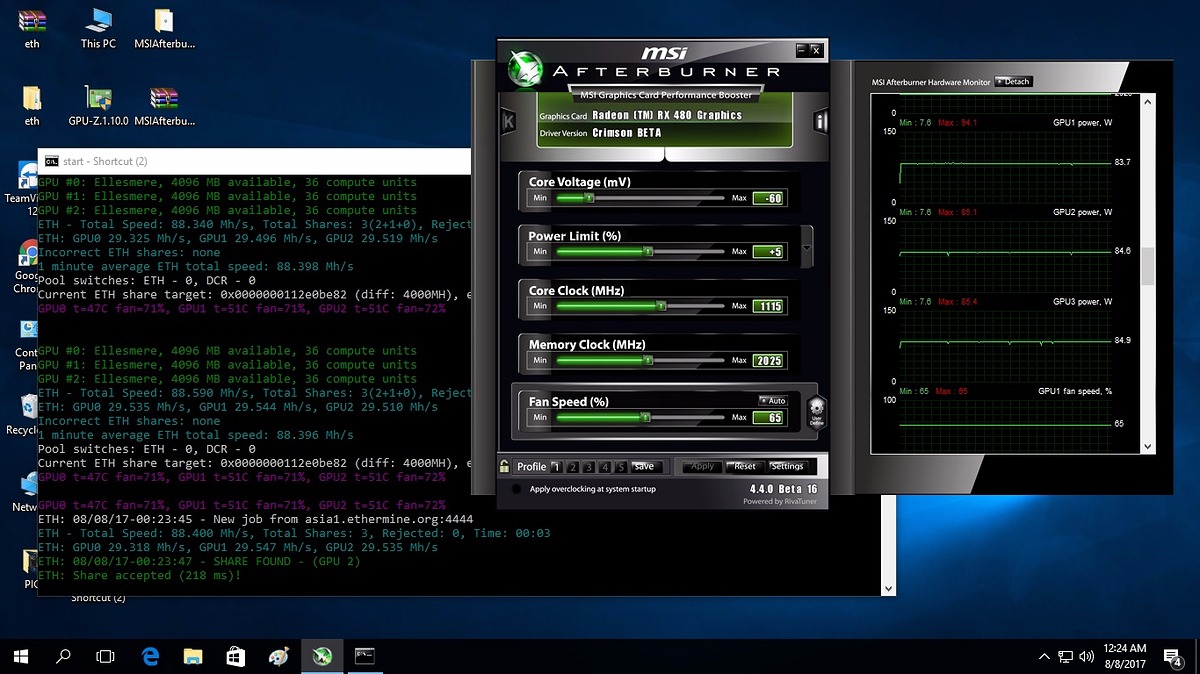Click the 'Share accepted (218 ms)!' console line
This screenshot has width=1200, height=674.
(139, 576)
